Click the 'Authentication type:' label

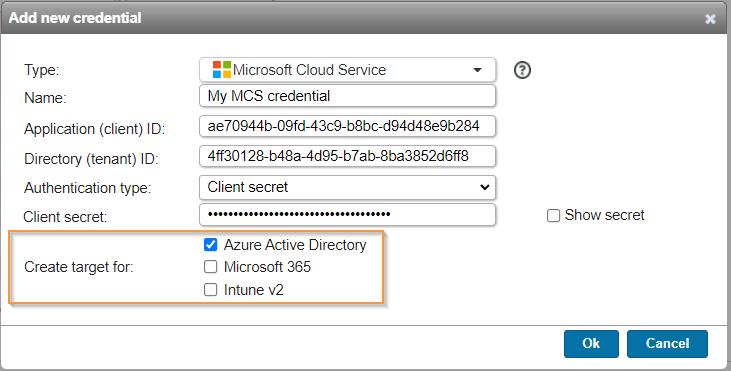pyautogui.click(x=88, y=188)
